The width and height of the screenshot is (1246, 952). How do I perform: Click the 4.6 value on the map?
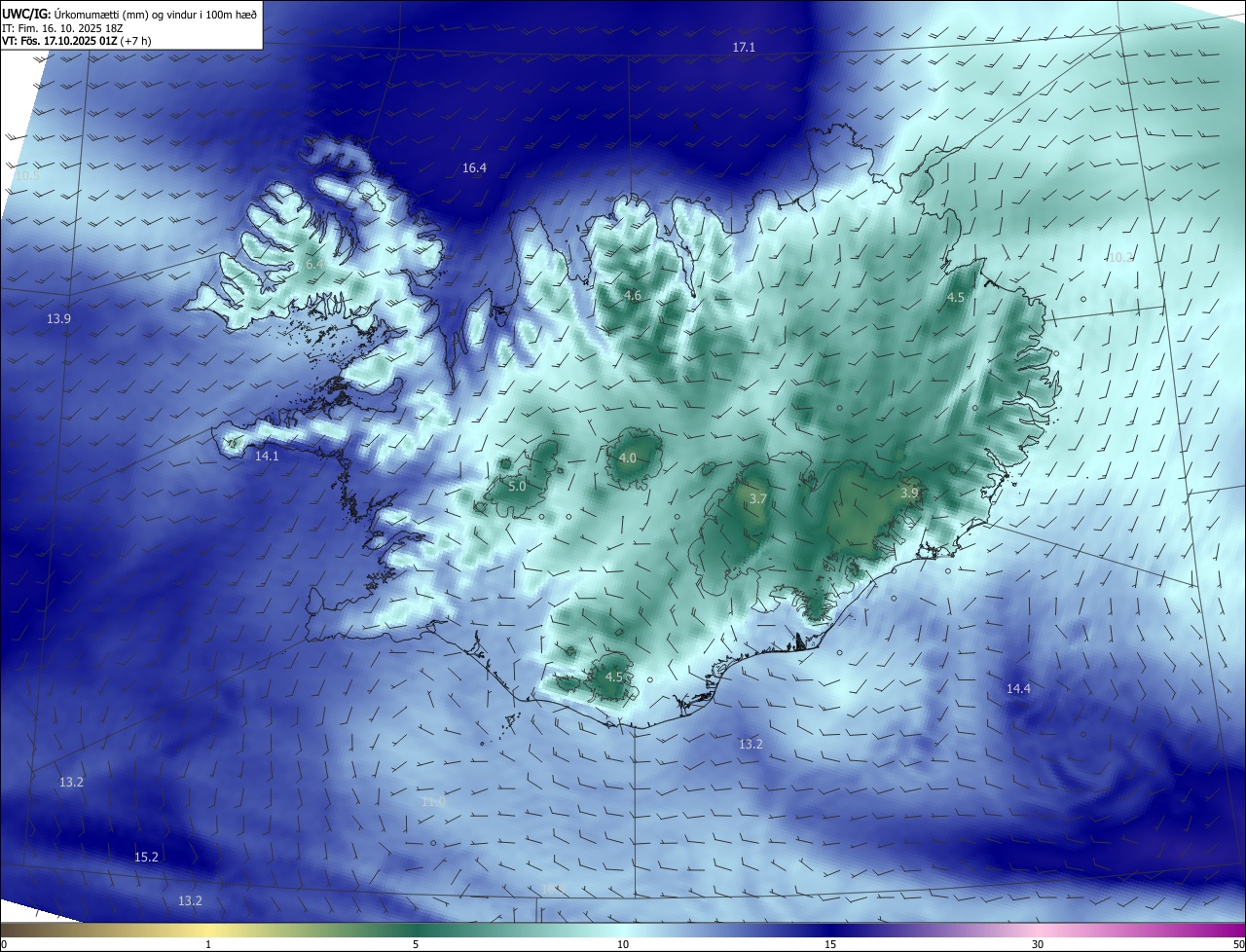click(x=633, y=295)
